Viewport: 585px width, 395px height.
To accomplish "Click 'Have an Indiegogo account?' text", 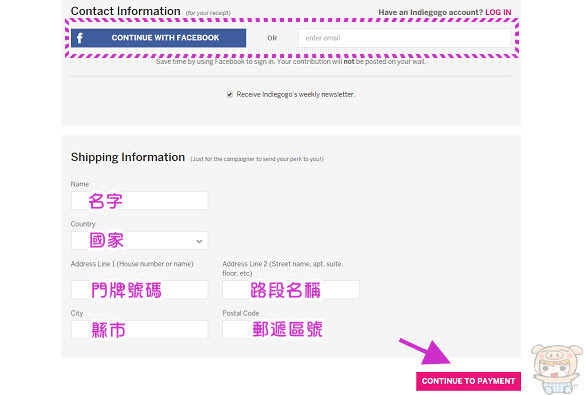I will [x=431, y=12].
